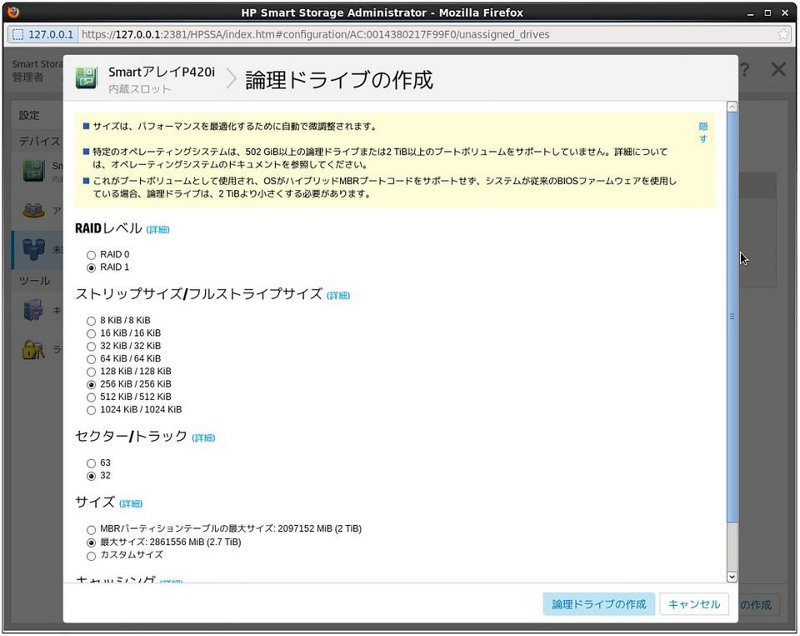
Task: Switch to the 設定 section
Action: coord(30,114)
